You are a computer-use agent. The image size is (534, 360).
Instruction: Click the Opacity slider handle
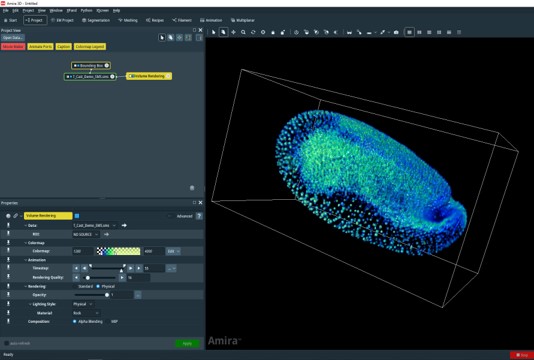(107, 295)
